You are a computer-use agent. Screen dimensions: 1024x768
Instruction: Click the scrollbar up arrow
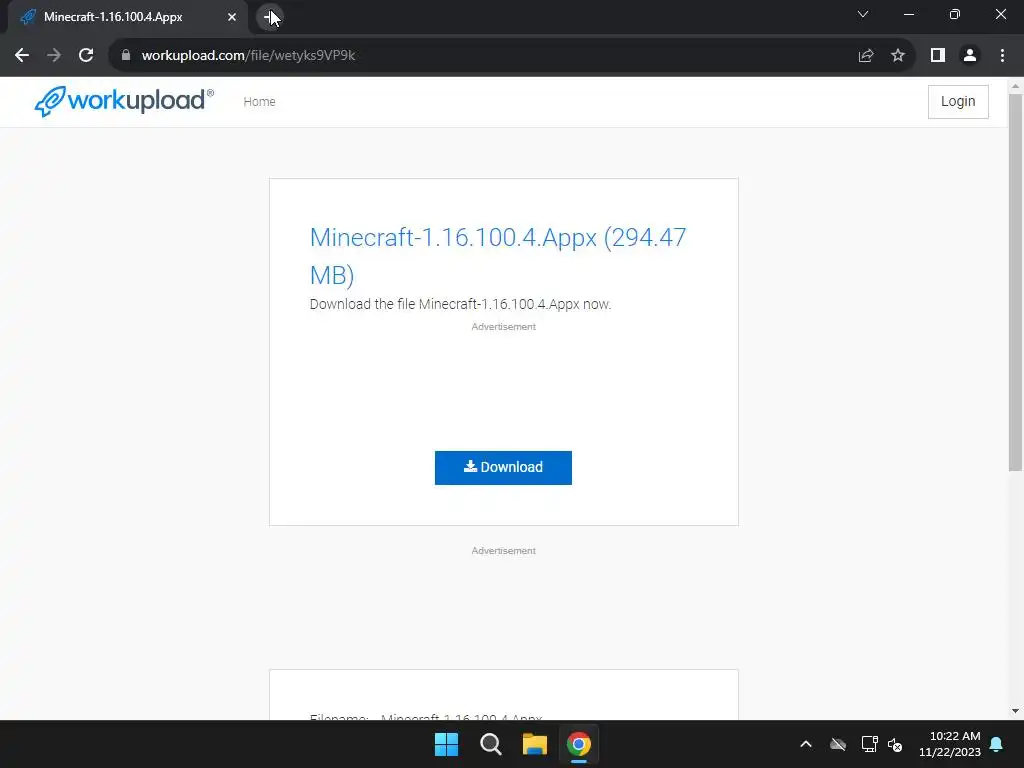click(1015, 86)
